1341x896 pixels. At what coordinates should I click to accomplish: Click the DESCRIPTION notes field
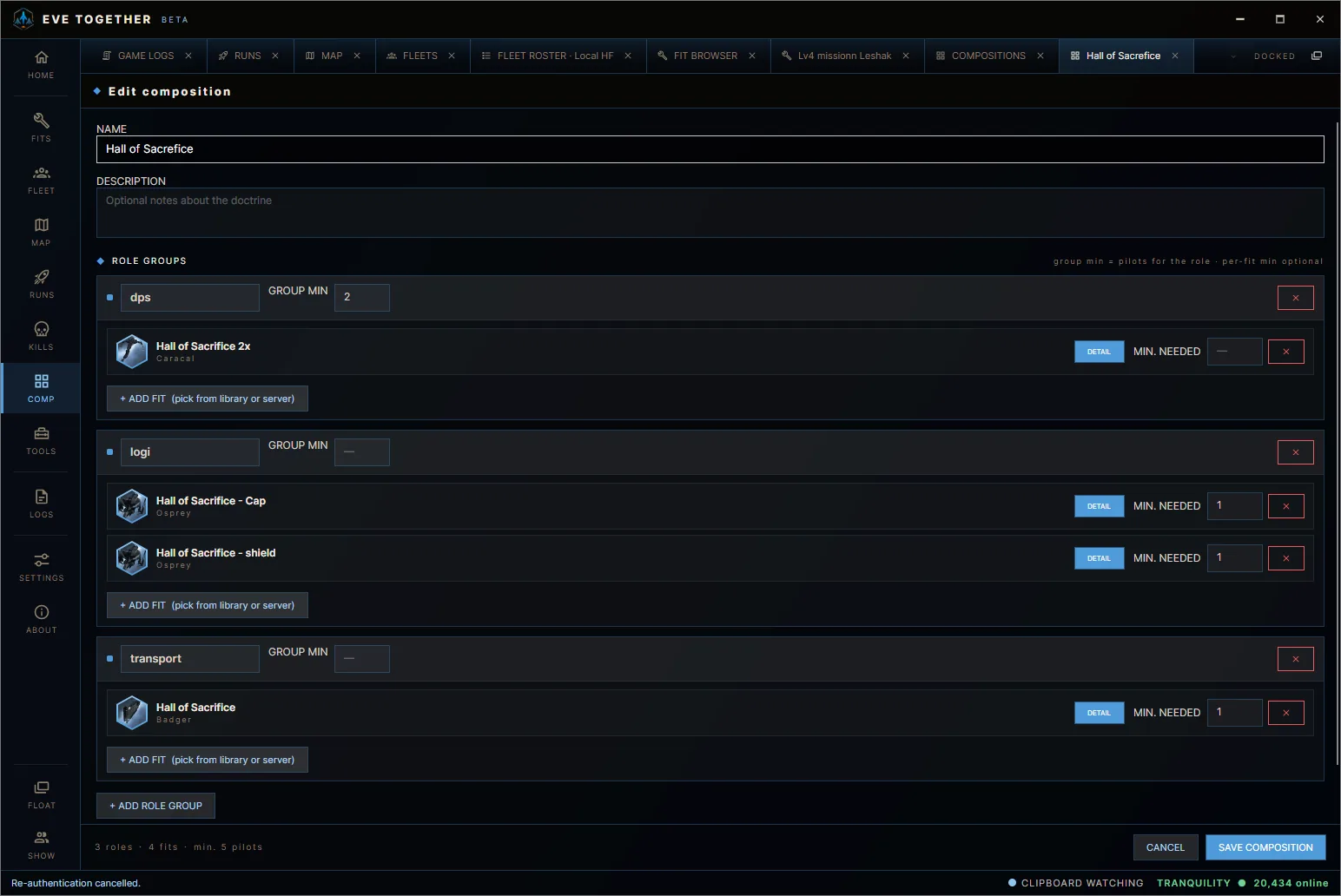click(x=710, y=213)
